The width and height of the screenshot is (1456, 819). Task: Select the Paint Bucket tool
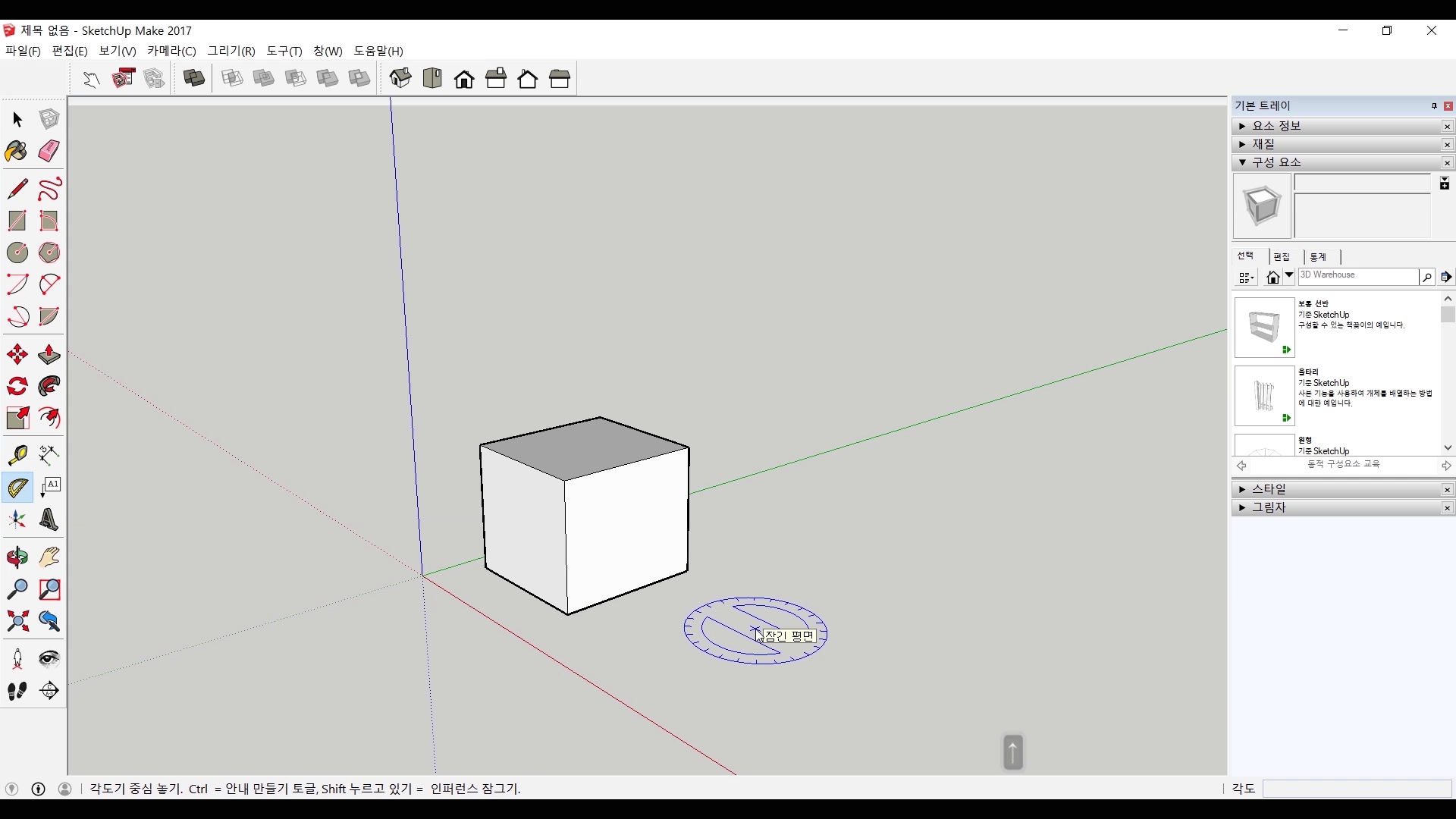click(x=17, y=151)
